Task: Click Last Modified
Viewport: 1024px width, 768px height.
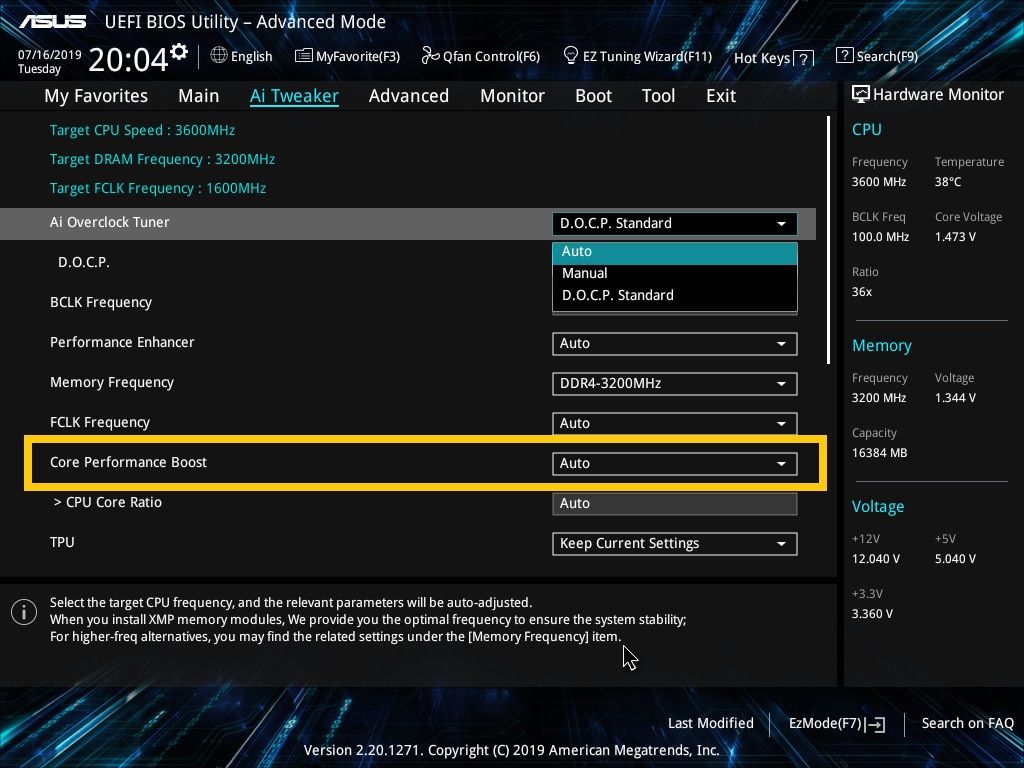Action: coord(711,724)
